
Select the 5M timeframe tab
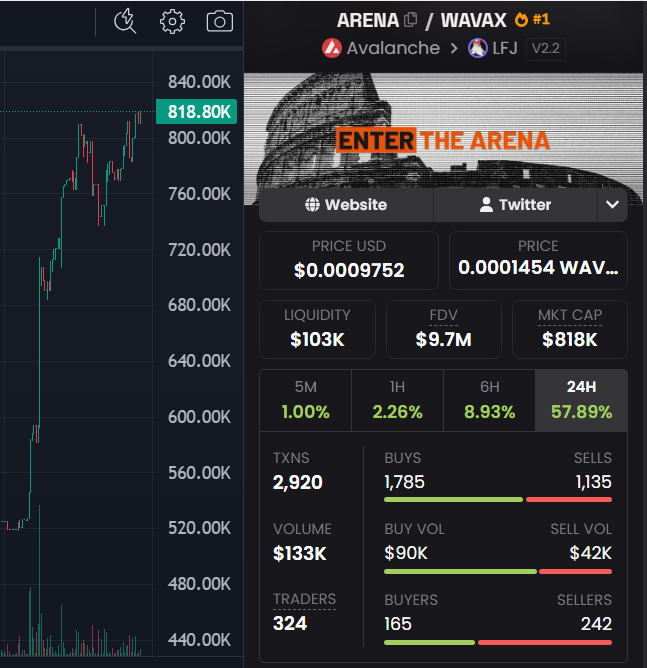click(305, 400)
